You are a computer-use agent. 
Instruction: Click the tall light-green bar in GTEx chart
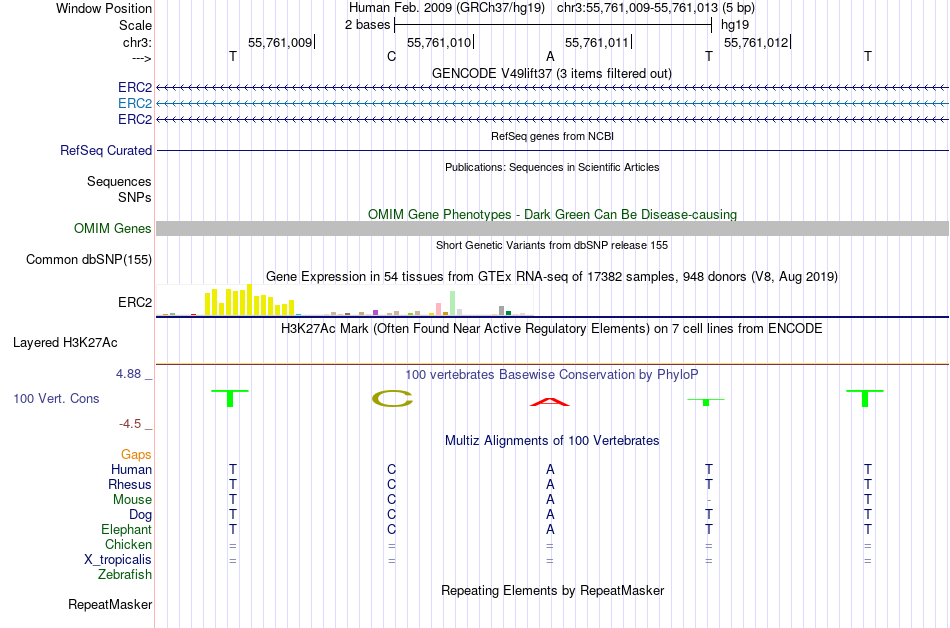pyautogui.click(x=453, y=303)
